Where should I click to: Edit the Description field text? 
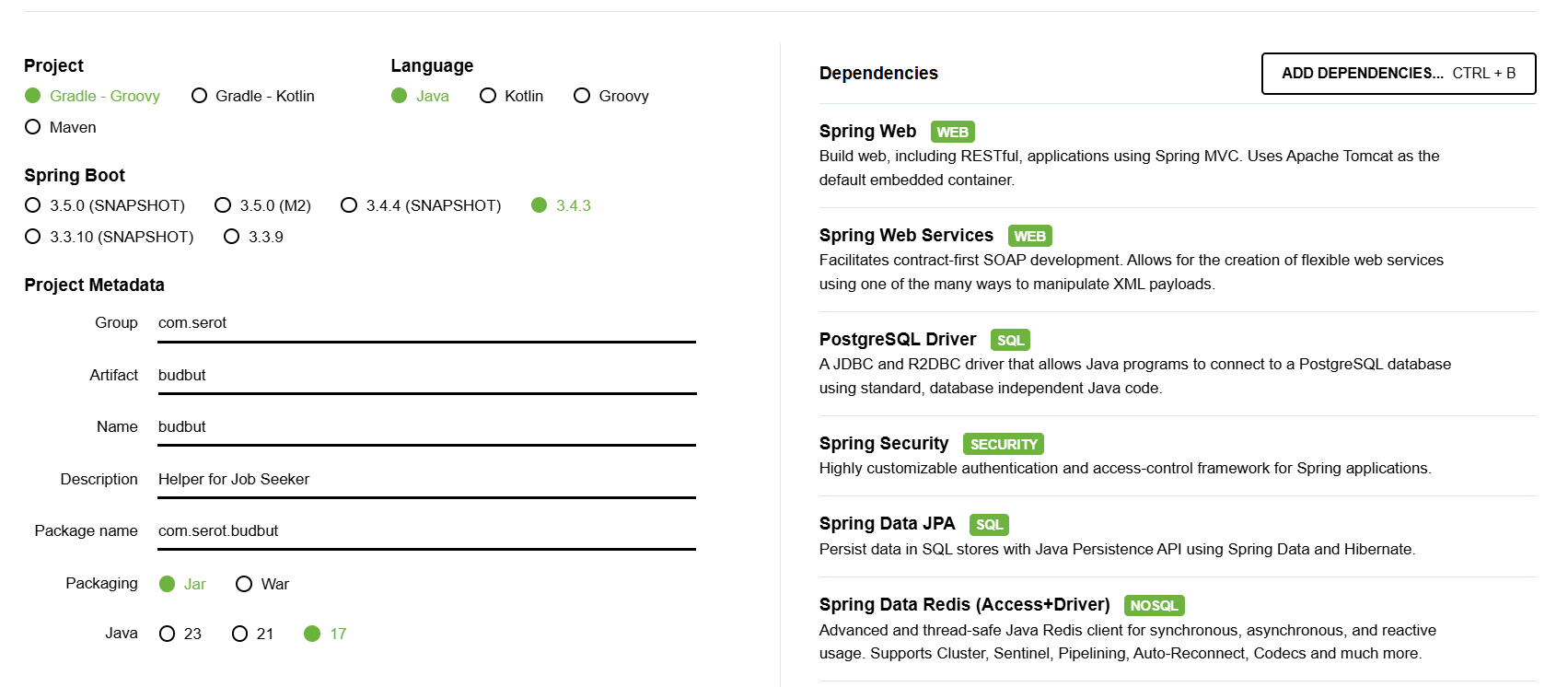click(x=426, y=480)
